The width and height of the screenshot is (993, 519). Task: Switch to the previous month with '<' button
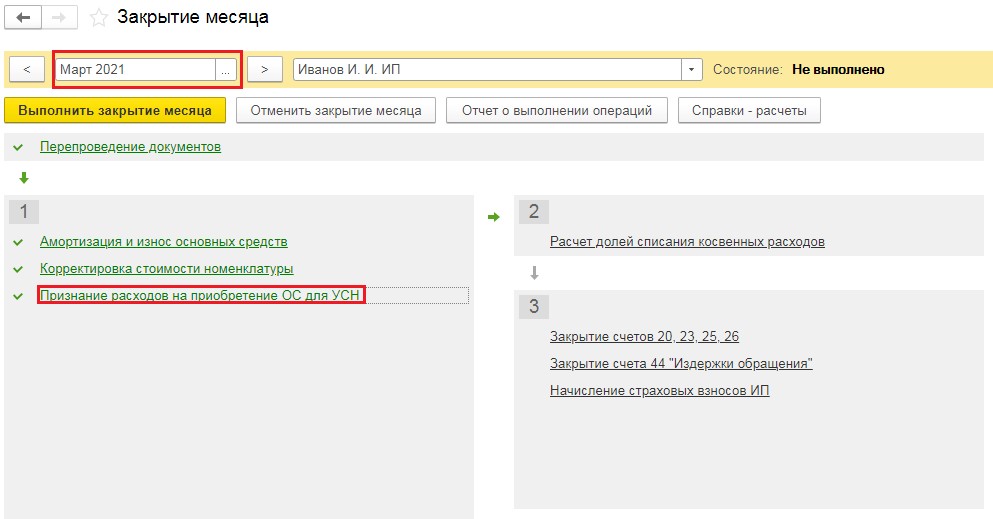click(27, 70)
